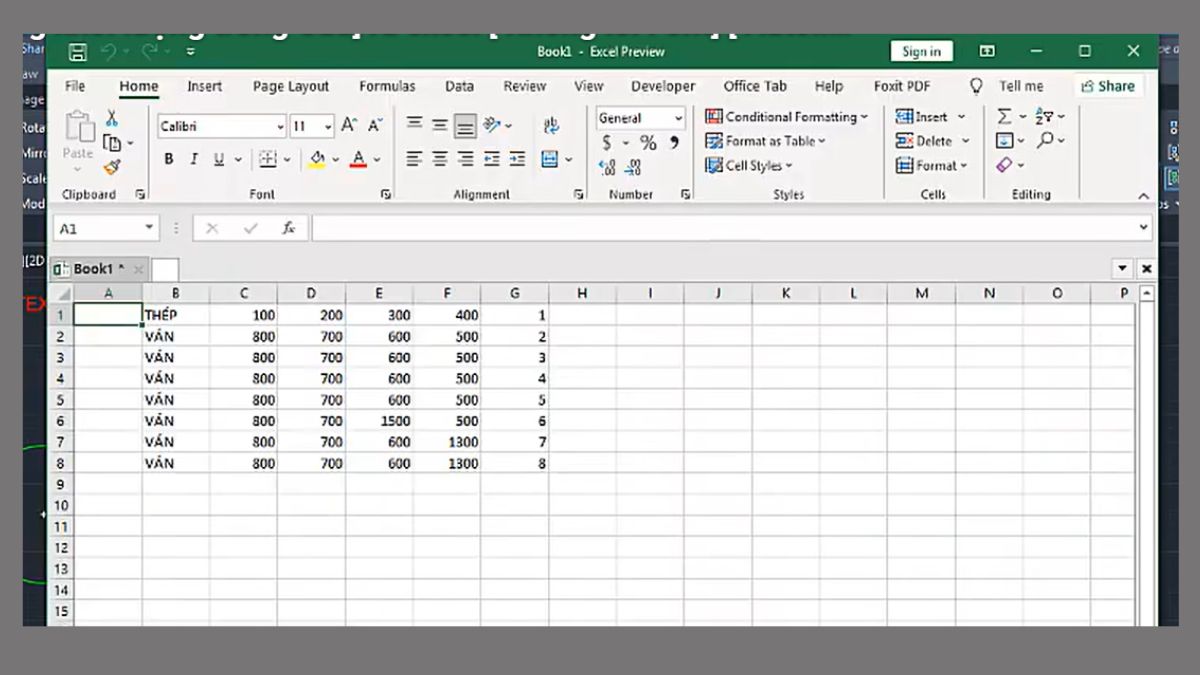Expand the Cell Styles gallery

click(x=749, y=166)
